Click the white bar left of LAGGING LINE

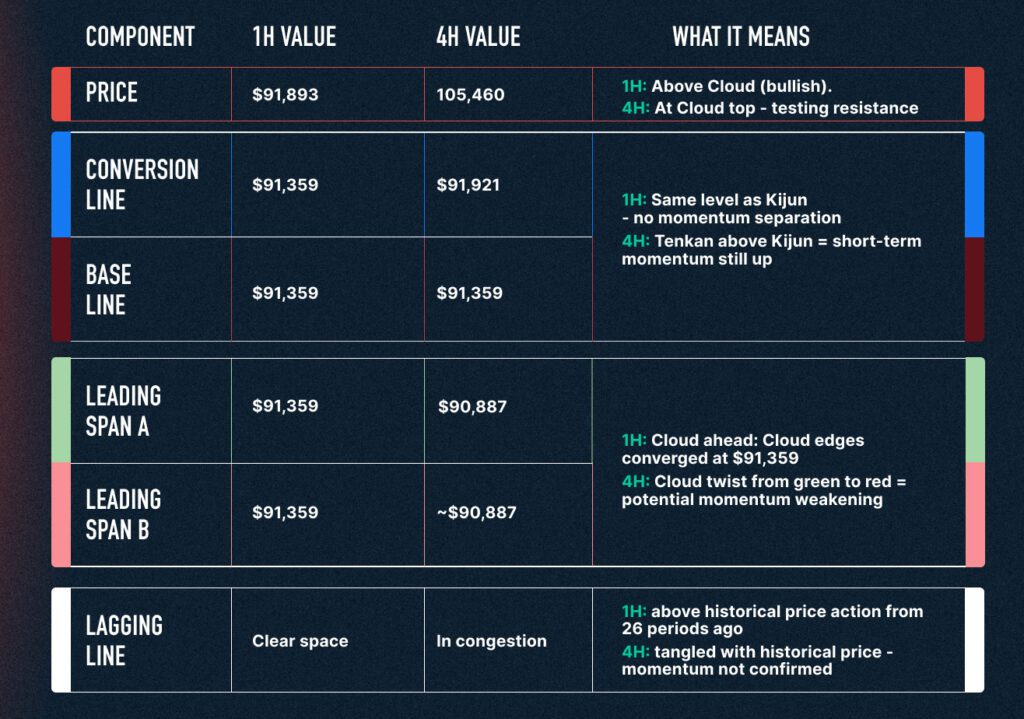point(61,640)
